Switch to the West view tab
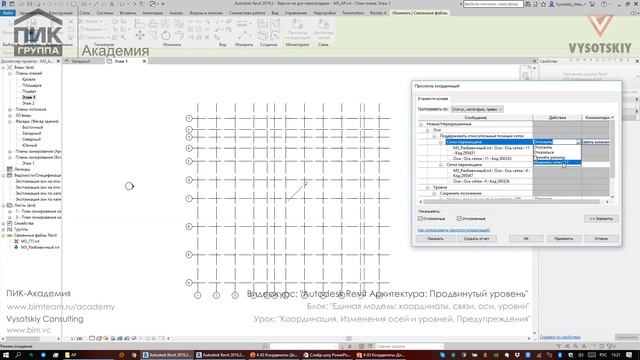640x360 pixels. [x=83, y=61]
